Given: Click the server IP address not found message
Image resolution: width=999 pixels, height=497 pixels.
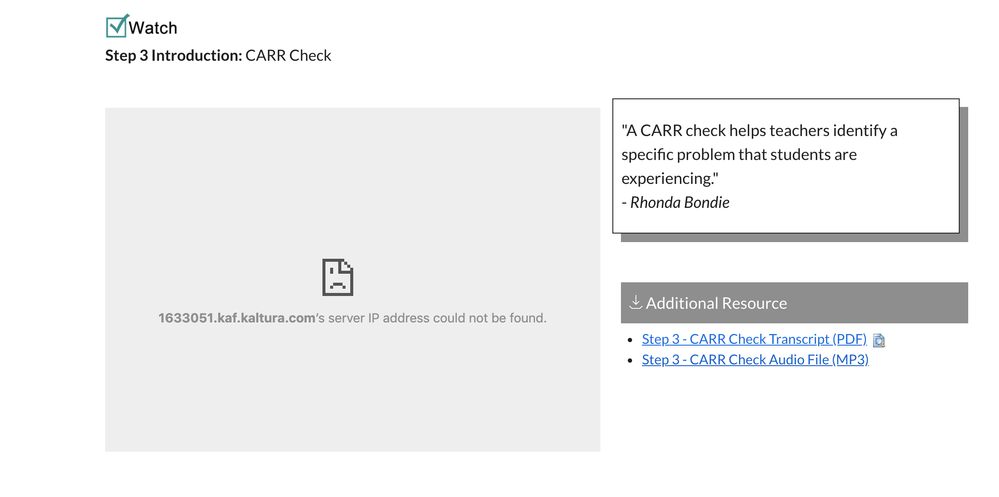Looking at the screenshot, I should coord(352,318).
